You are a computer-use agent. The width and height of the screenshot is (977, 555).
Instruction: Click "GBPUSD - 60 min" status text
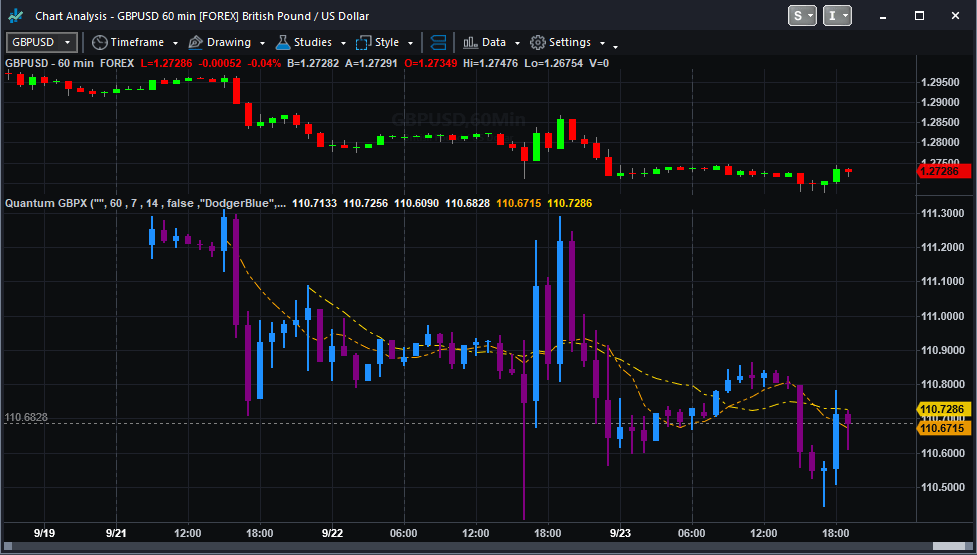tap(49, 63)
